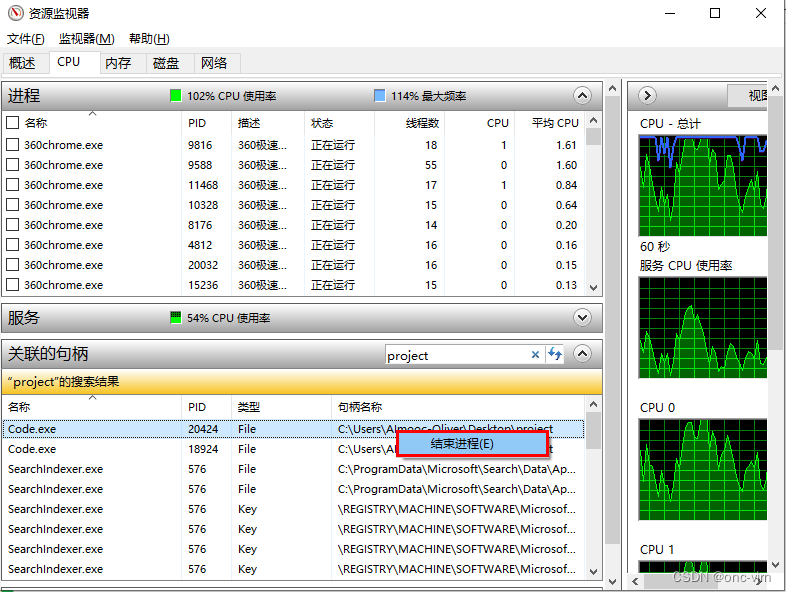The image size is (786, 592).
Task: Expand the 服务 section with its chevron
Action: [582, 317]
